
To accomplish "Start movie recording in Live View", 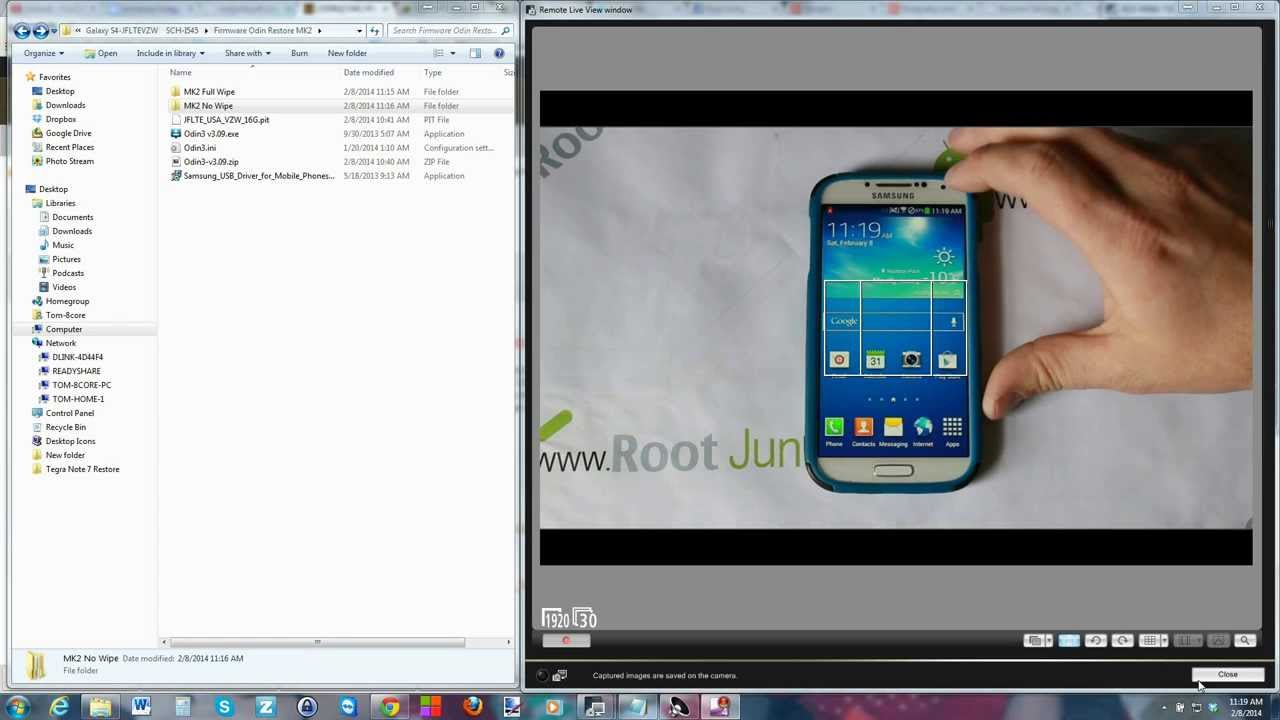I will pyautogui.click(x=566, y=641).
